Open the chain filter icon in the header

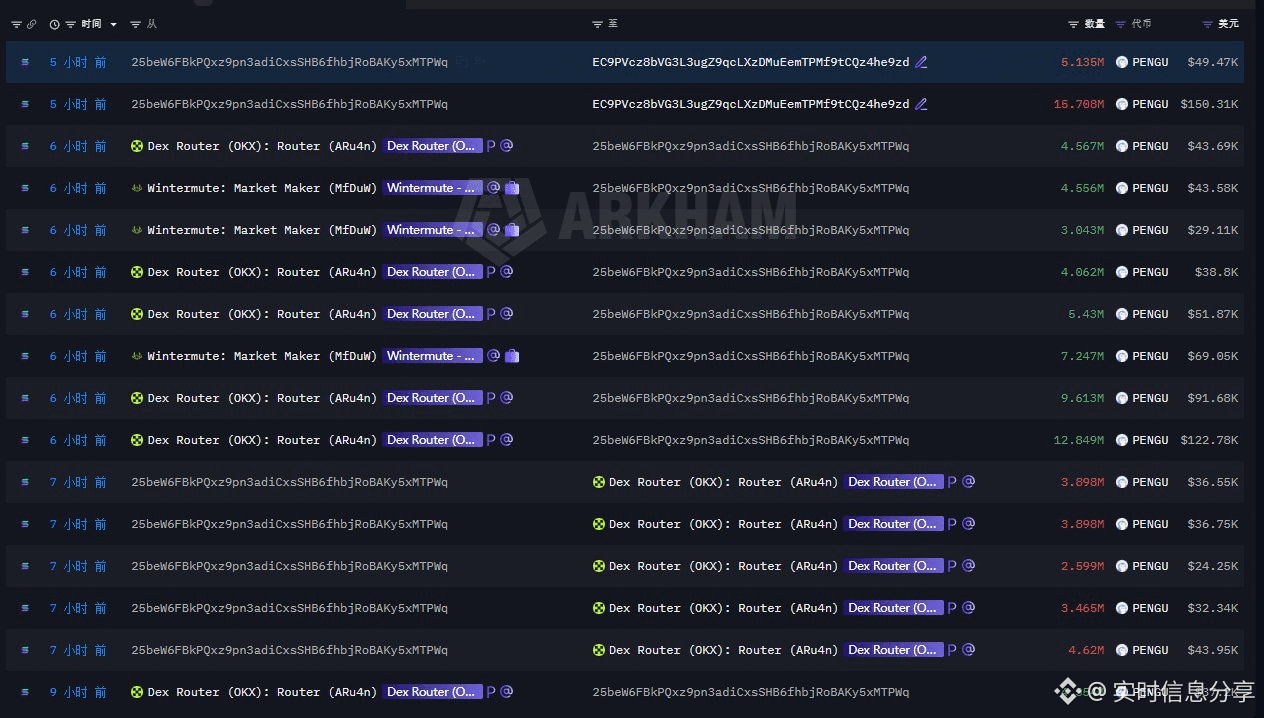(16, 24)
